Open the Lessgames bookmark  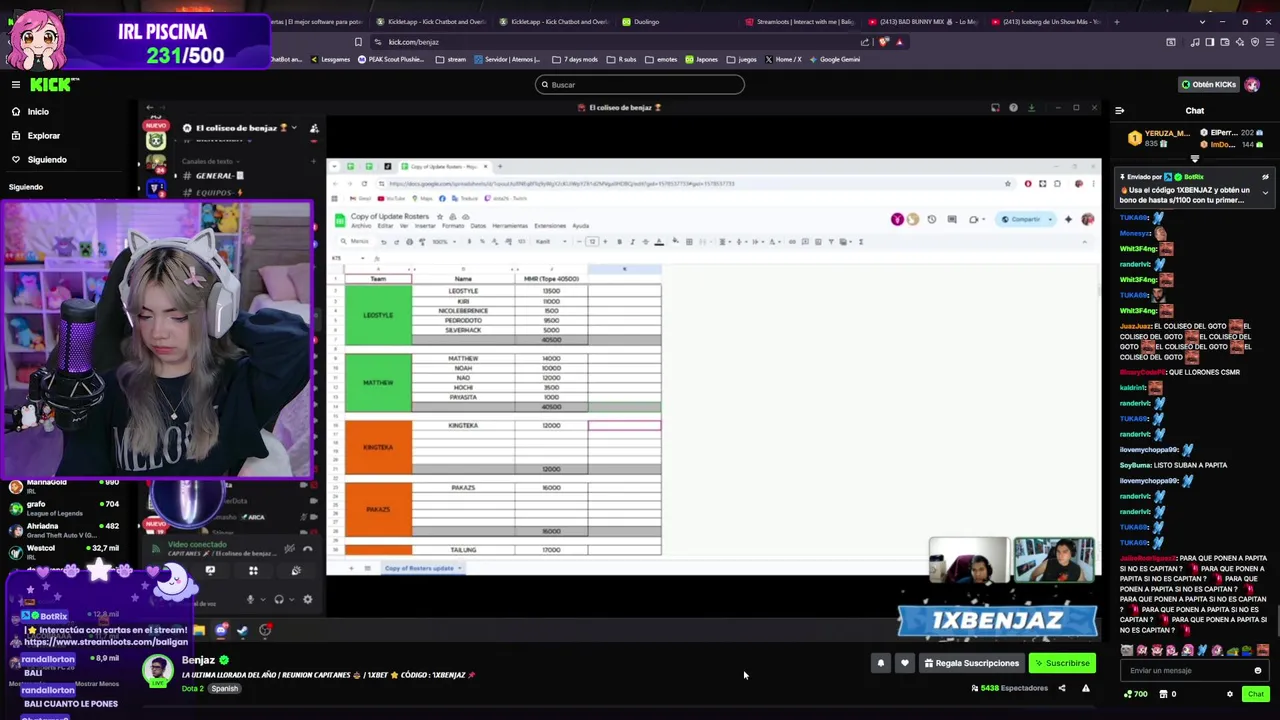coord(330,59)
